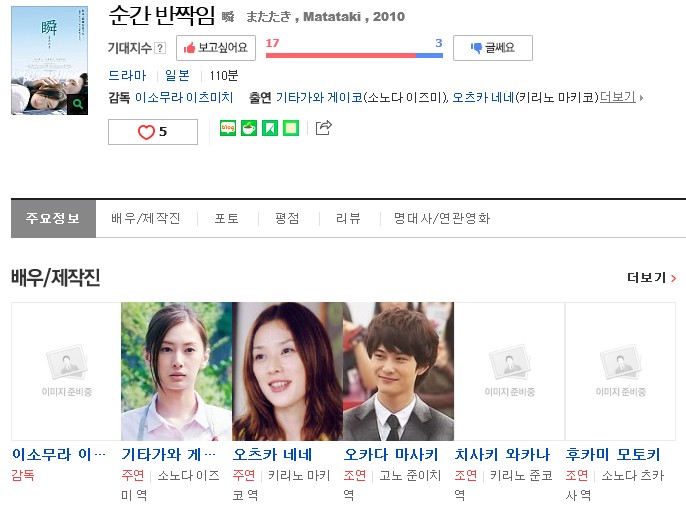Share to Naver cafe cup icon

248,128
